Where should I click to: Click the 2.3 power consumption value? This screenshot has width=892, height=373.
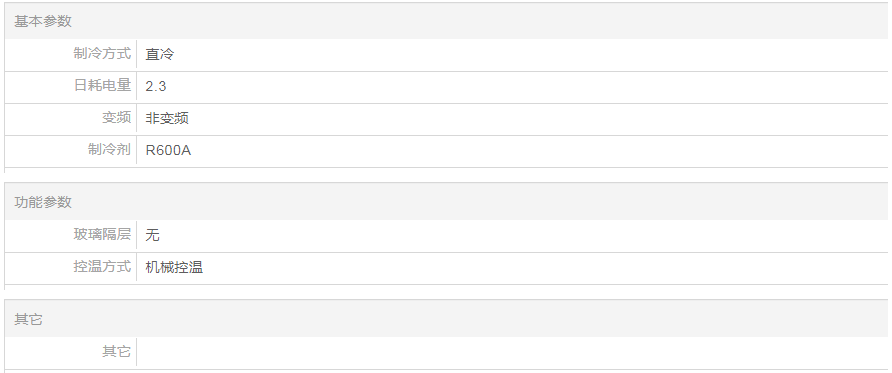pos(155,86)
